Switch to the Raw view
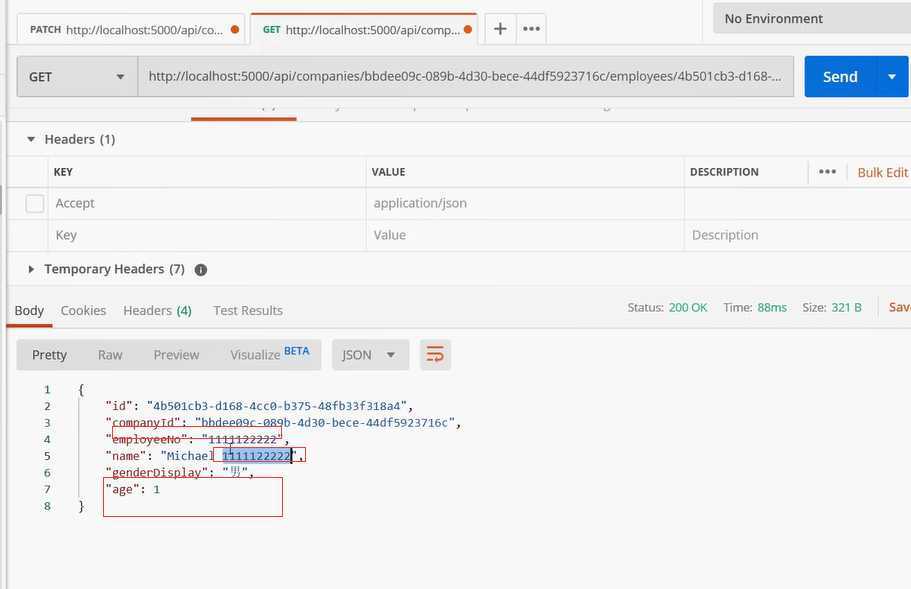The height and width of the screenshot is (589, 911). coord(110,355)
